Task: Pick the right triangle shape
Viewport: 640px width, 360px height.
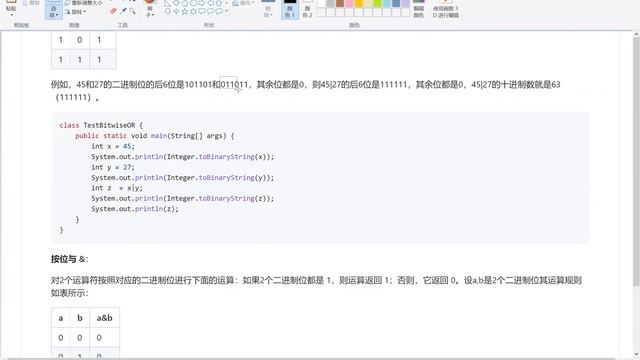Action: tap(167, 3)
